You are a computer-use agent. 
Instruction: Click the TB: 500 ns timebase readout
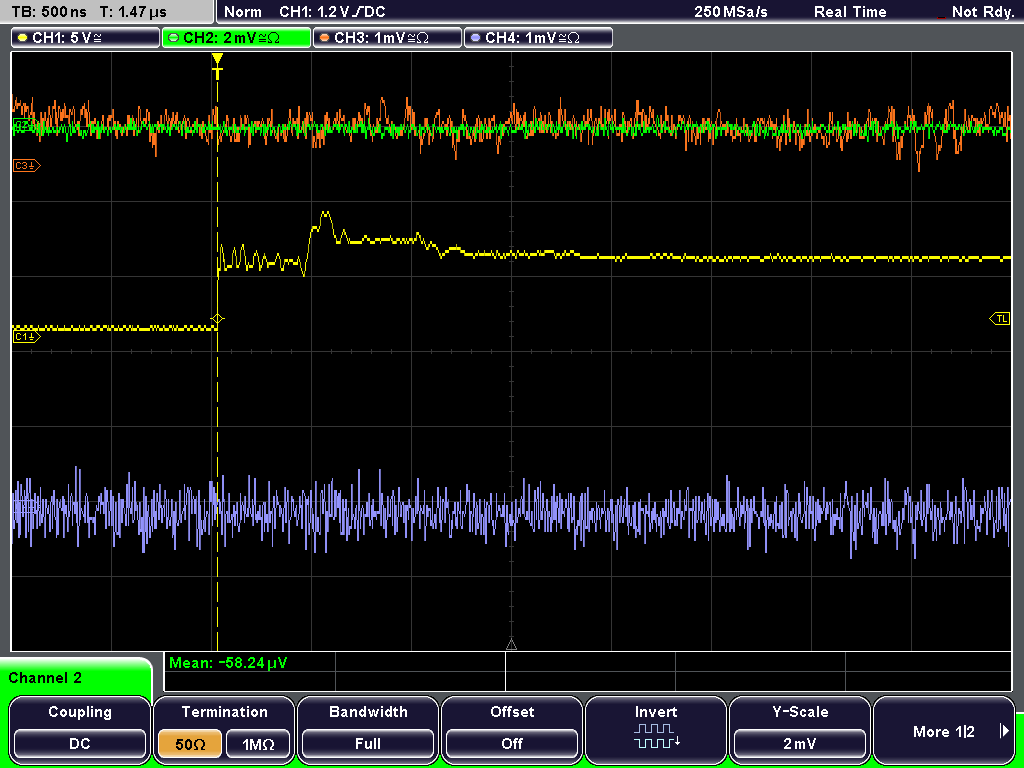click(x=49, y=12)
